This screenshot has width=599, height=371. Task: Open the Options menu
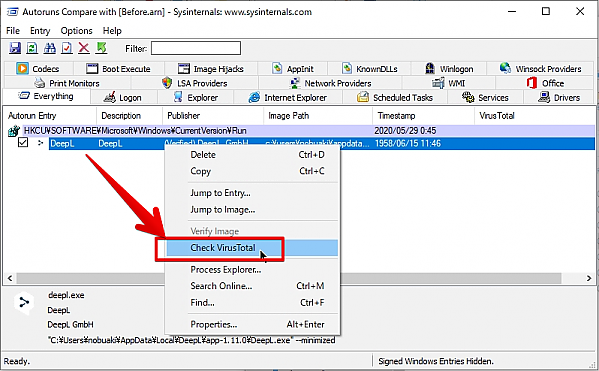[x=76, y=31]
